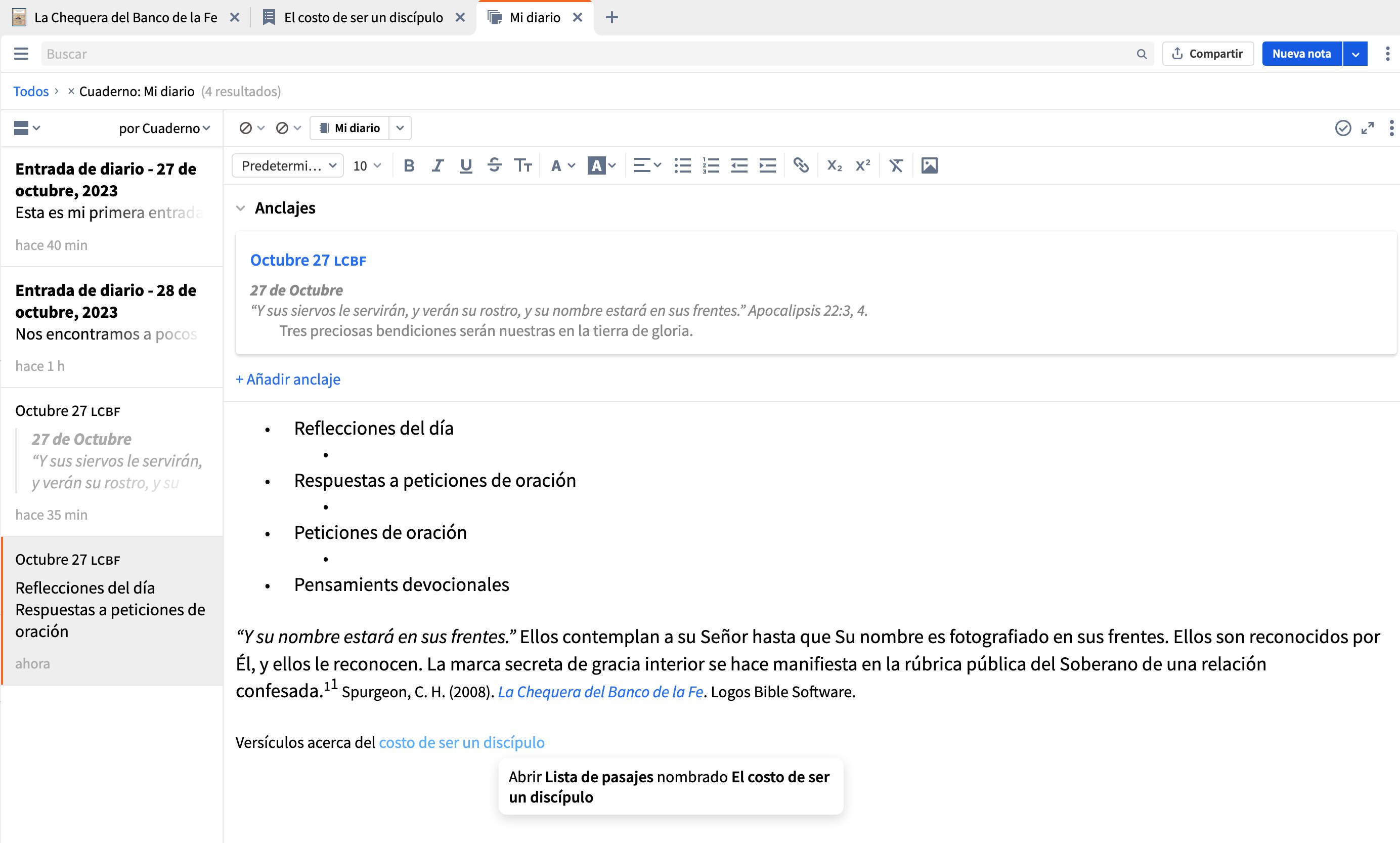Apply bold formatting
The height and width of the screenshot is (843, 1400).
pos(409,165)
